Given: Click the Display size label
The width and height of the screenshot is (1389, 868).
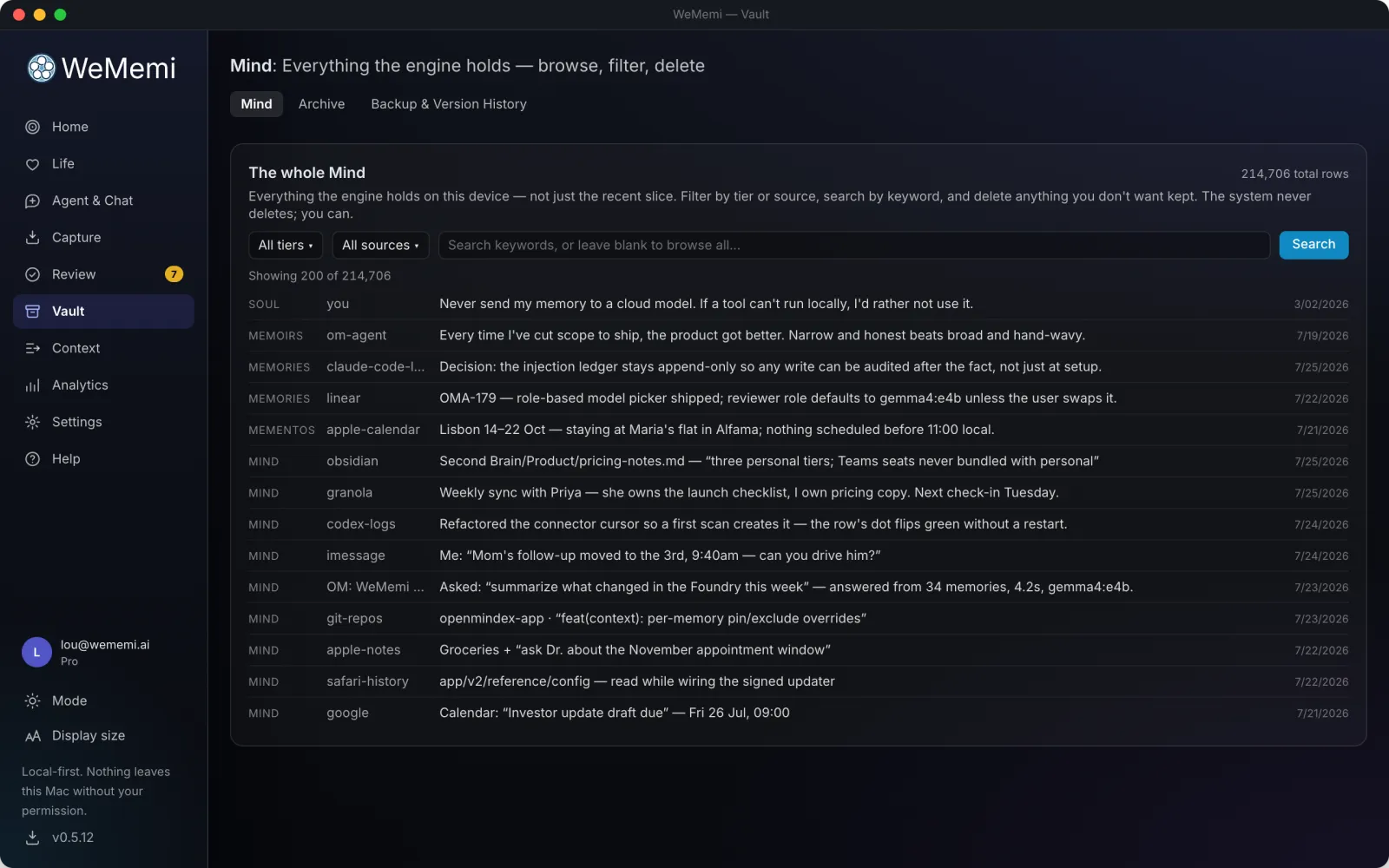Looking at the screenshot, I should (89, 736).
